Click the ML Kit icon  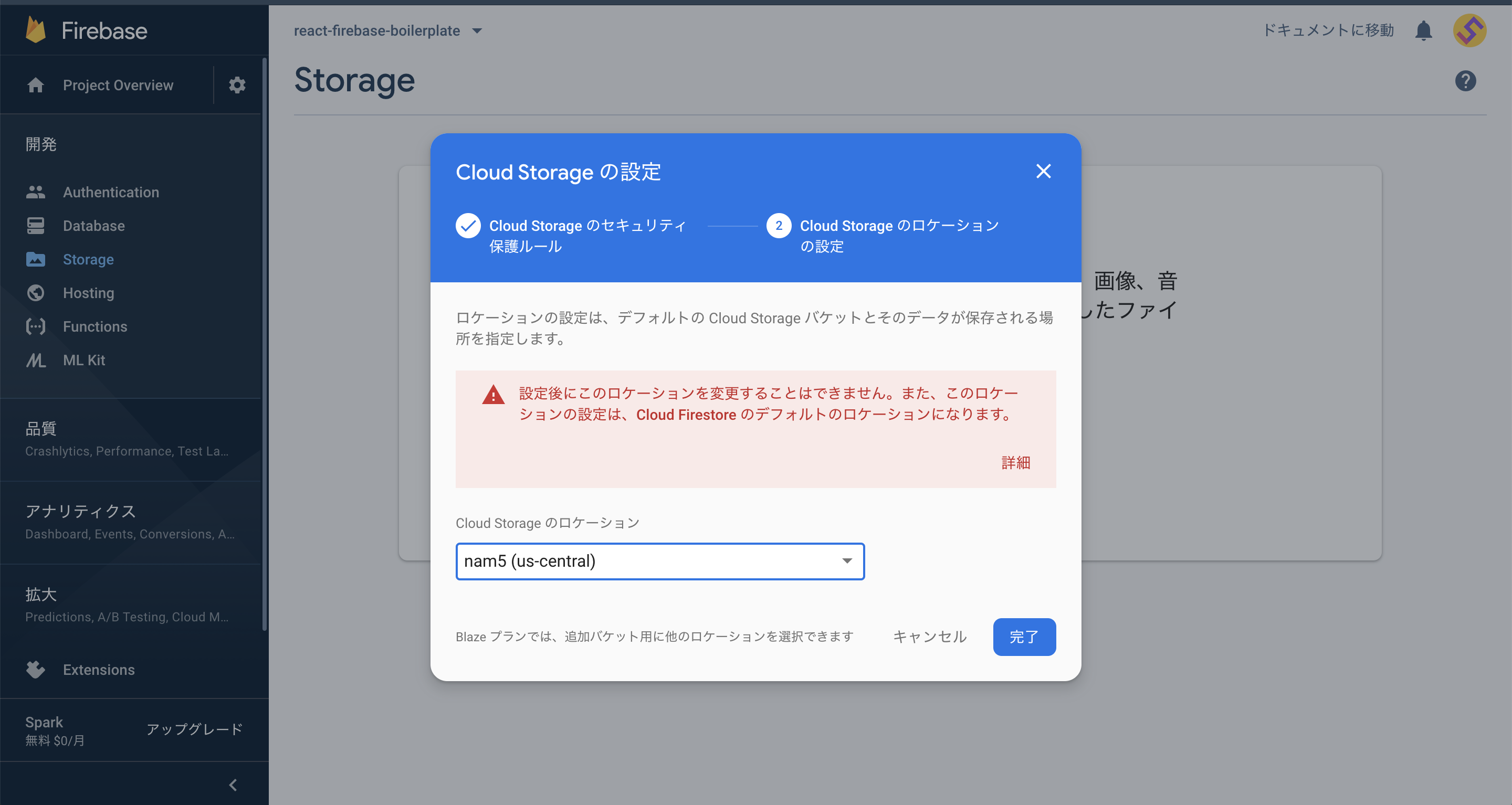(x=36, y=360)
